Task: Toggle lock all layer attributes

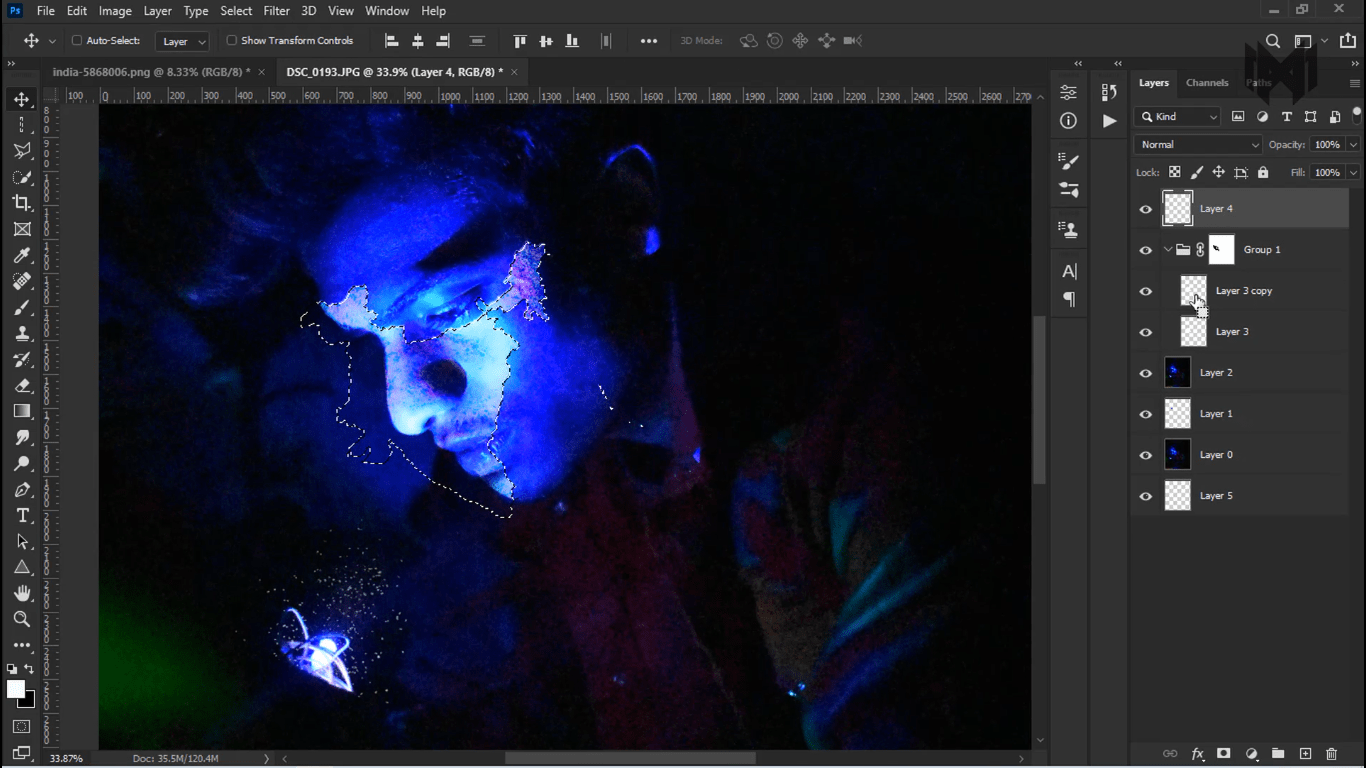Action: [1263, 172]
